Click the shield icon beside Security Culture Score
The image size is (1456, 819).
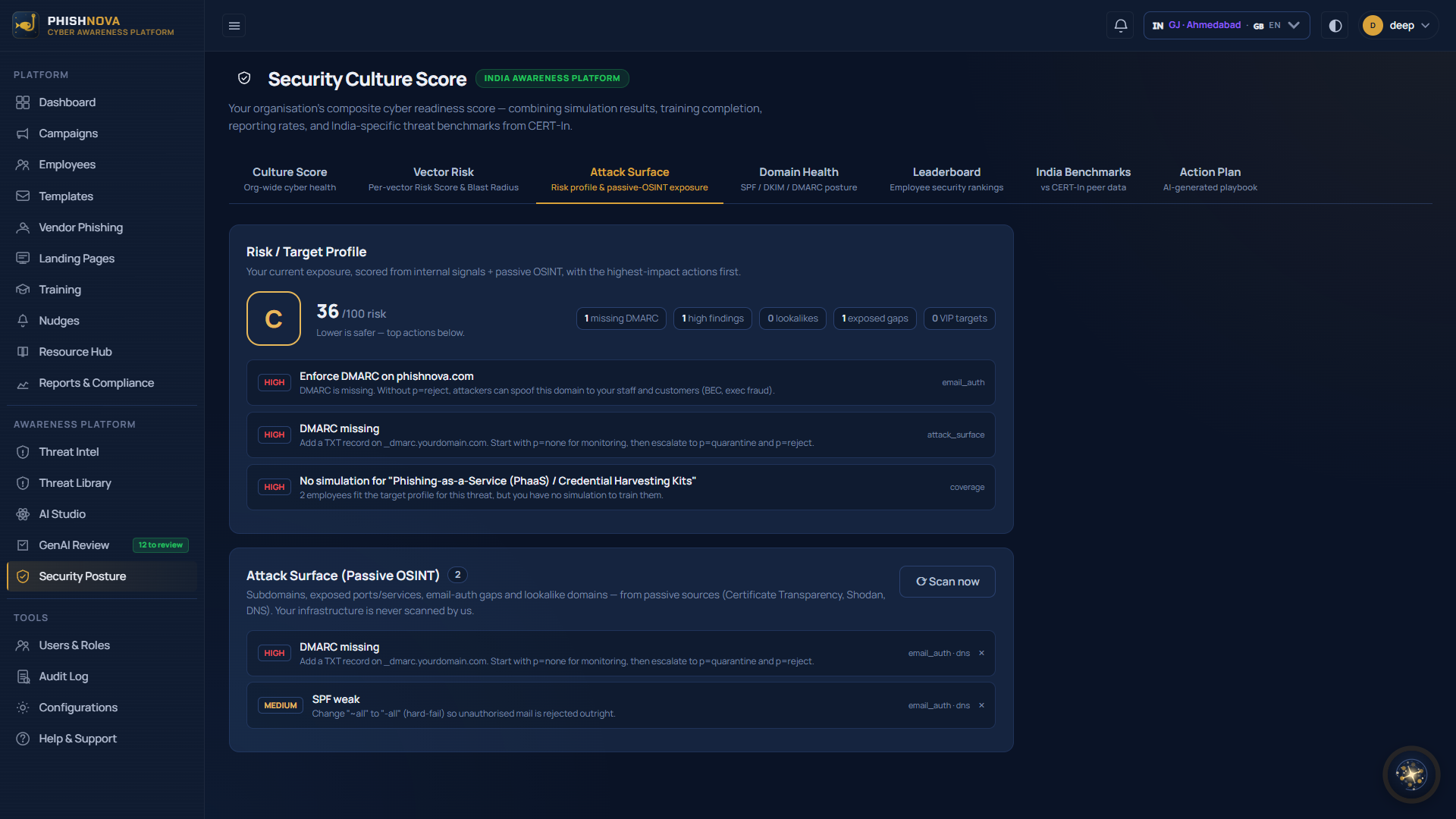tap(244, 78)
